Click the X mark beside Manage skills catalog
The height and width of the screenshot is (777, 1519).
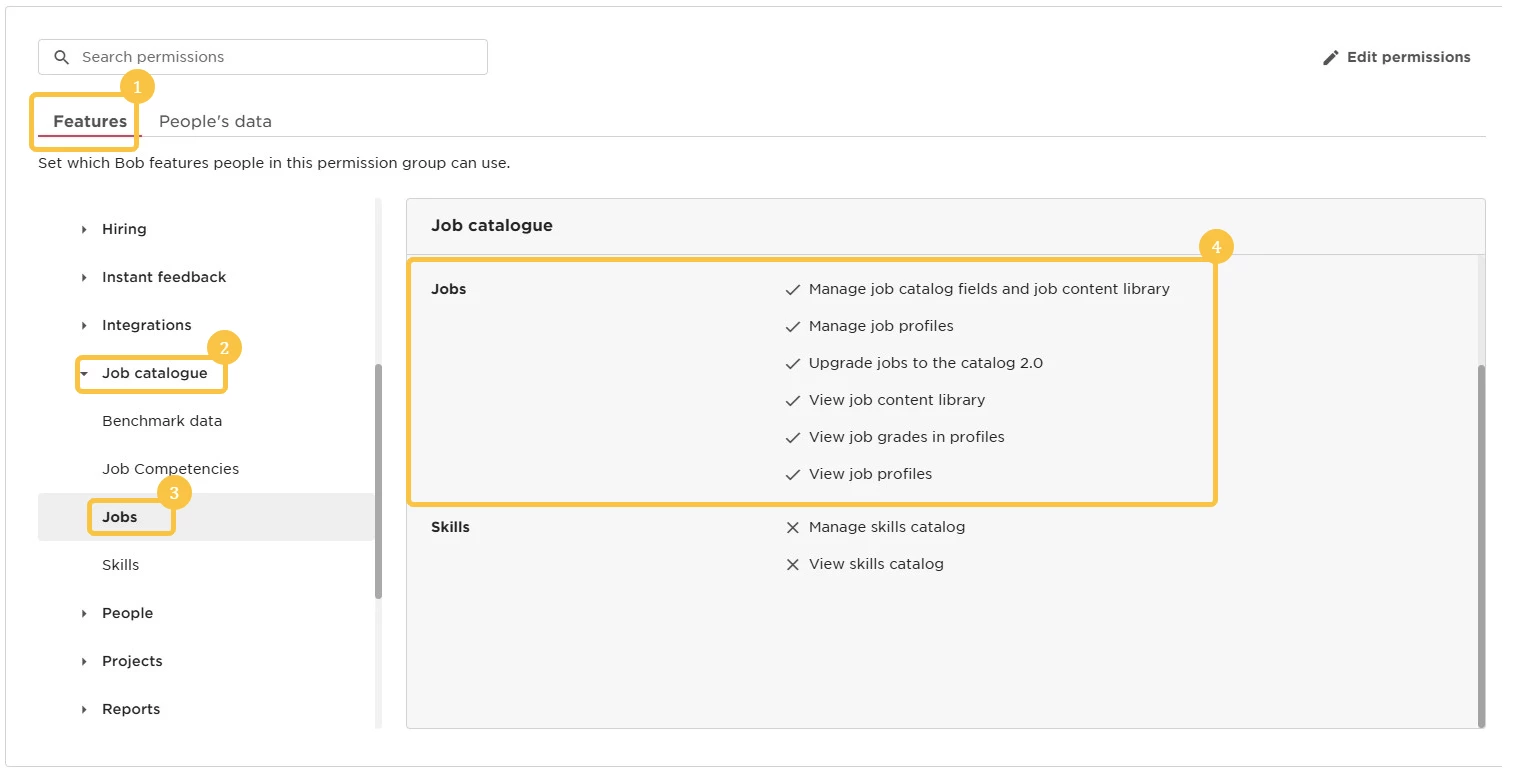793,527
